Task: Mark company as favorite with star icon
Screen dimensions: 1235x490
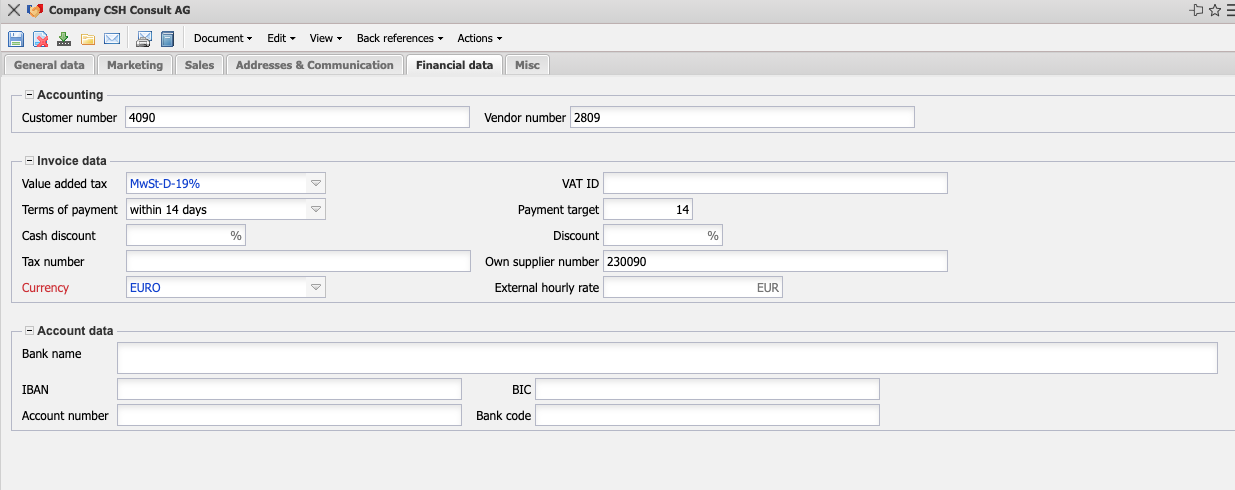Action: (x=1215, y=10)
